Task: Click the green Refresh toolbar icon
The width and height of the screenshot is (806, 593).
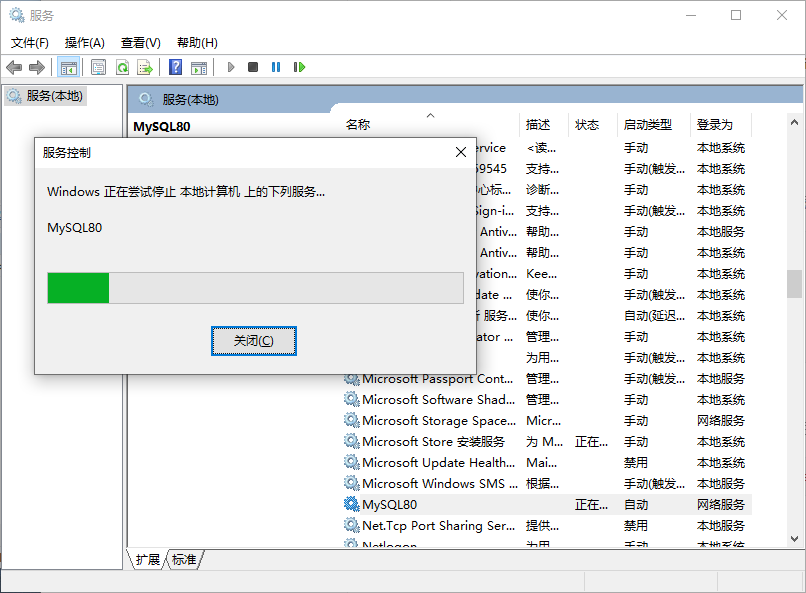Action: tap(122, 67)
